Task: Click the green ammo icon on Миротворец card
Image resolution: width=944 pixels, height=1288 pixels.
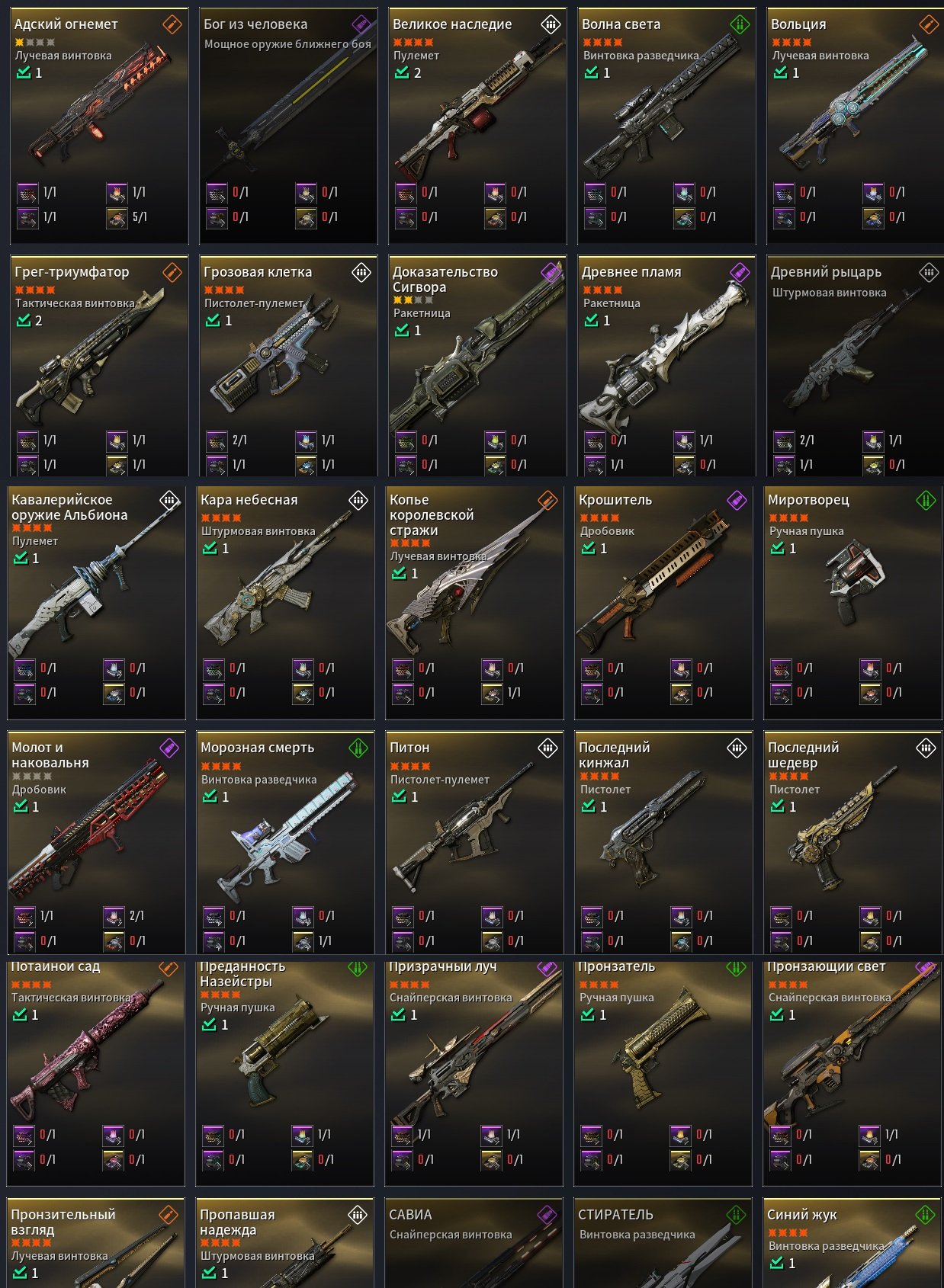Action: pyautogui.click(x=926, y=500)
